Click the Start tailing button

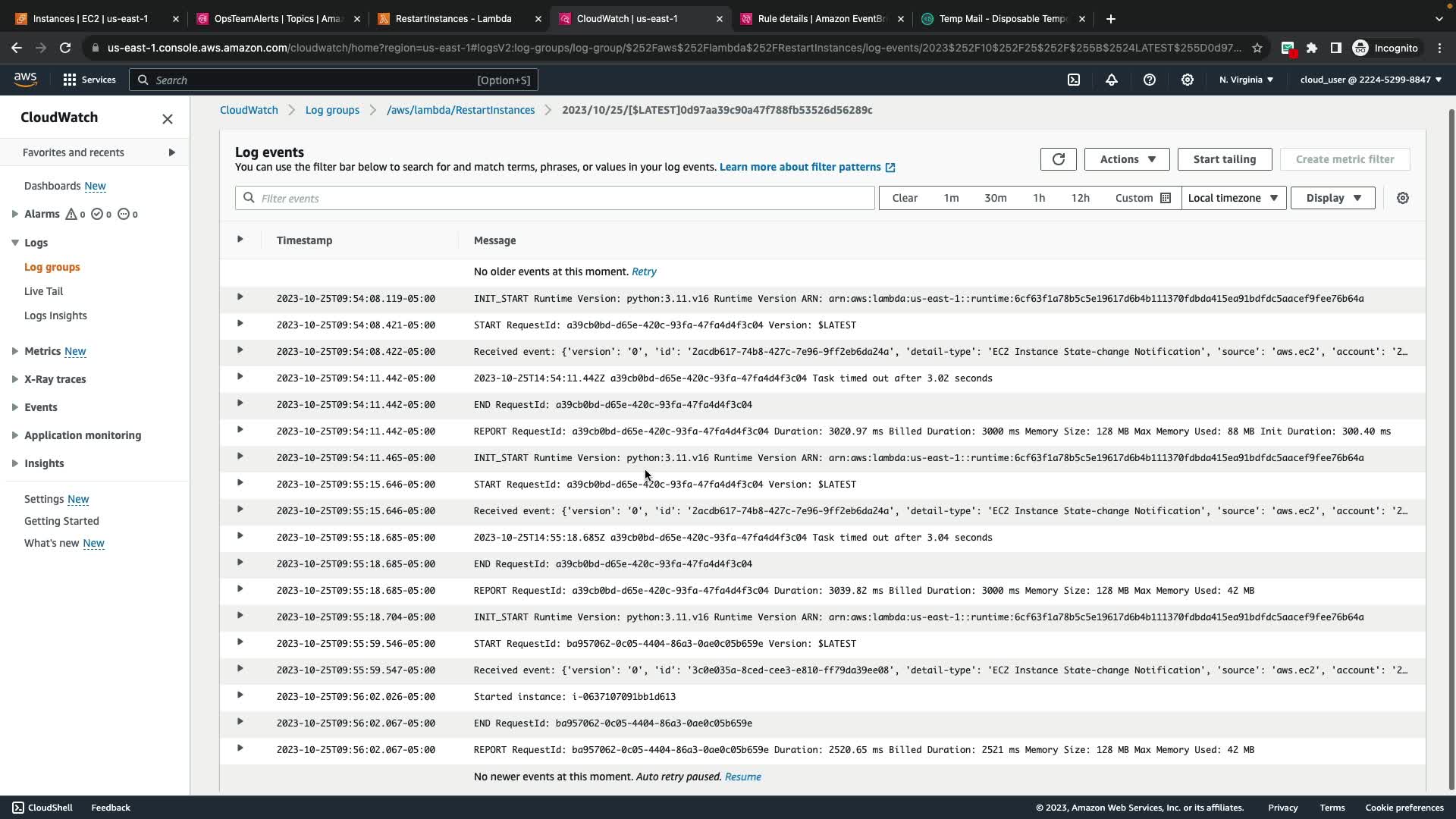[x=1224, y=159]
